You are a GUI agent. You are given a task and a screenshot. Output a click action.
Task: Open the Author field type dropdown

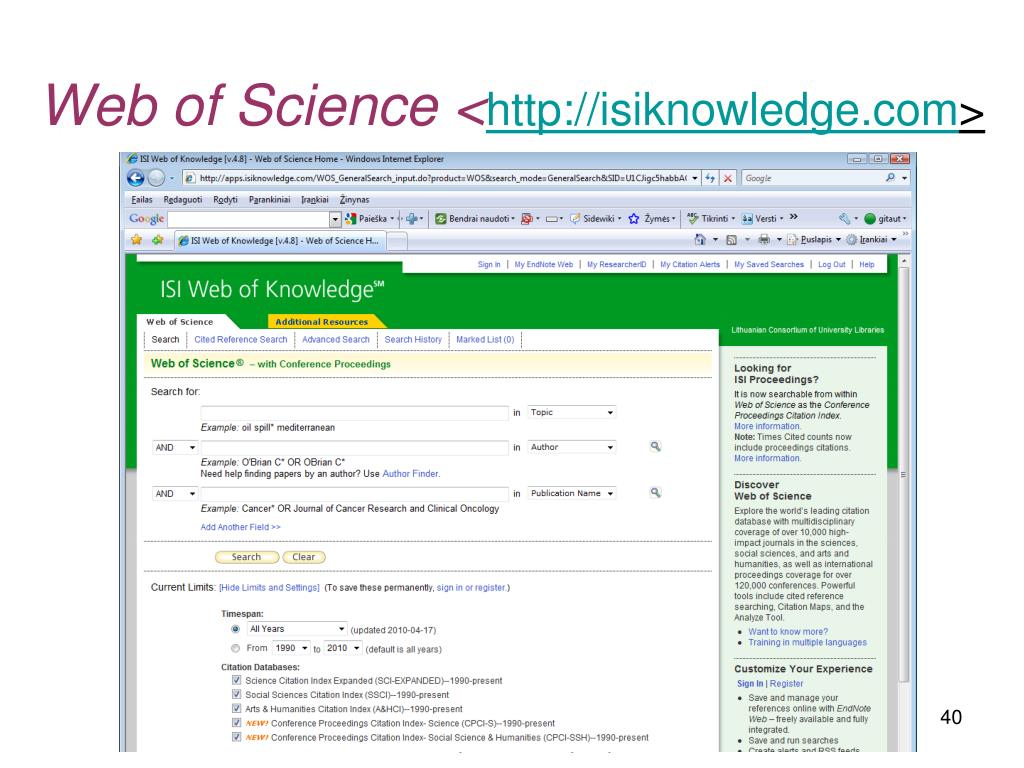[x=572, y=447]
